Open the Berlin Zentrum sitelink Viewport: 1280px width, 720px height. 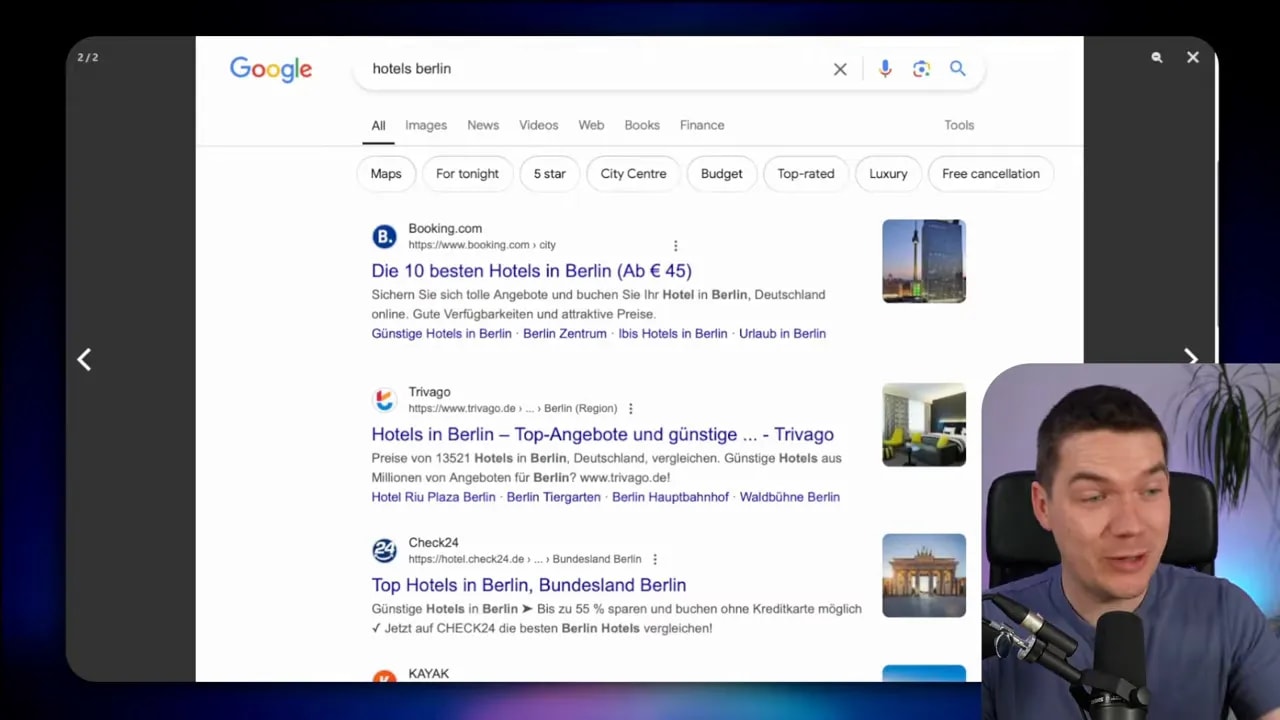(x=565, y=334)
